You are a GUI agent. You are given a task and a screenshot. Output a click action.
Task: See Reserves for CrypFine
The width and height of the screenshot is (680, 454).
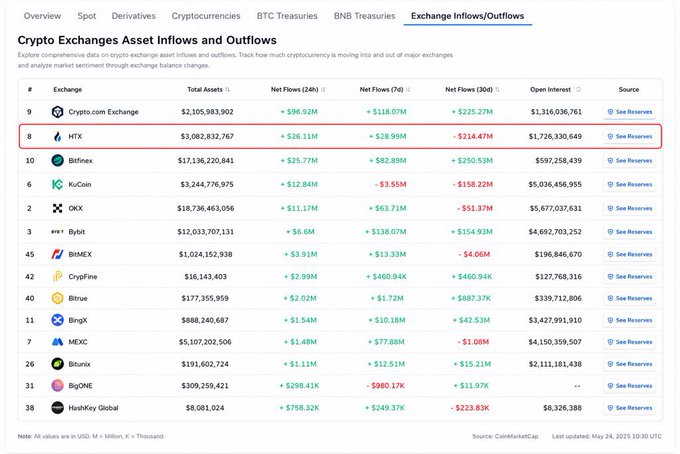tap(629, 277)
